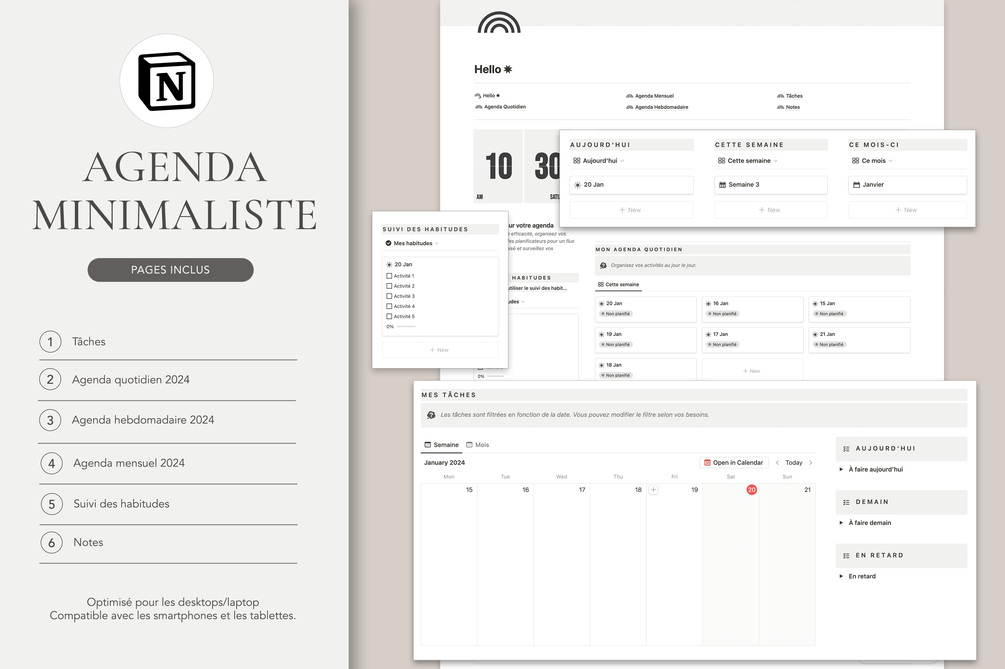This screenshot has height=669, width=1005.
Task: Click the speech bubble icon in Mes Tâches callout
Action: click(431, 415)
